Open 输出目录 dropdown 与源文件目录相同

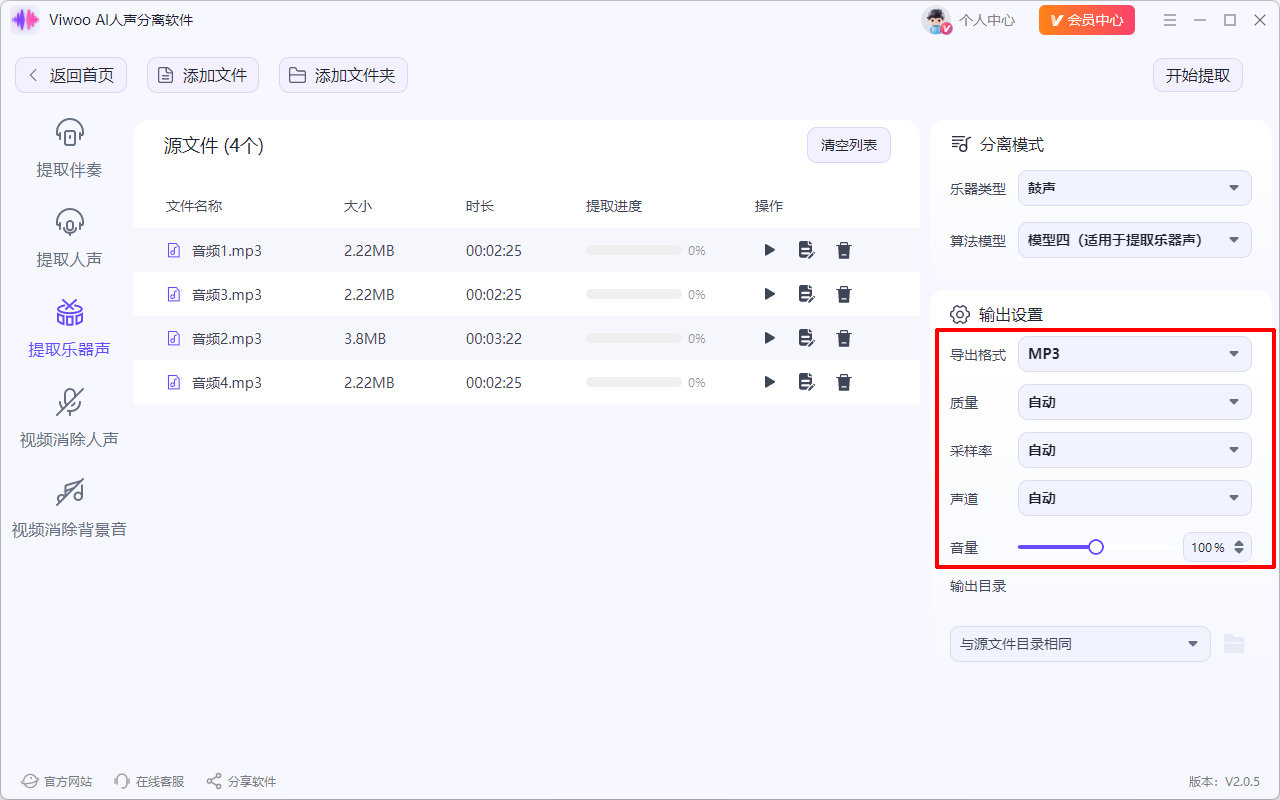[x=1080, y=644]
